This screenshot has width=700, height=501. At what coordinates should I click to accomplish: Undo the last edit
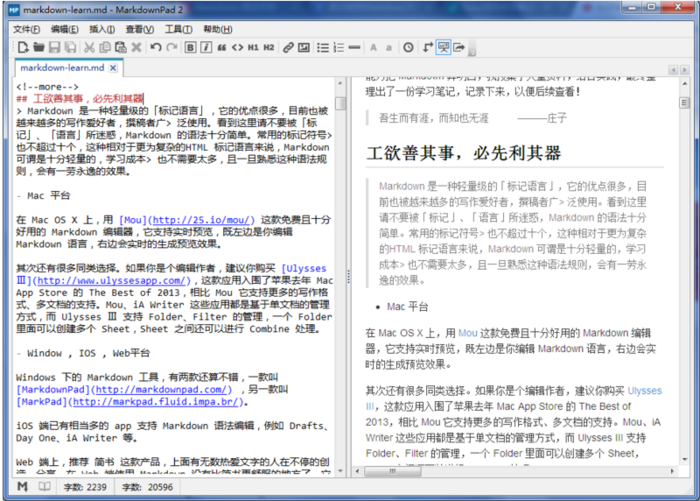click(156, 47)
